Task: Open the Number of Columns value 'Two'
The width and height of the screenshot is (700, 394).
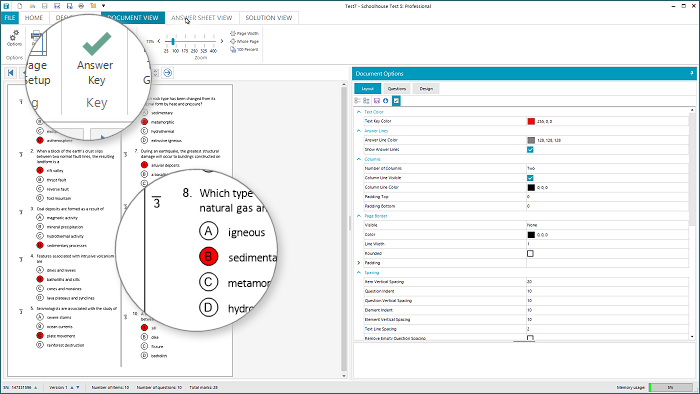Action: pyautogui.click(x=607, y=168)
